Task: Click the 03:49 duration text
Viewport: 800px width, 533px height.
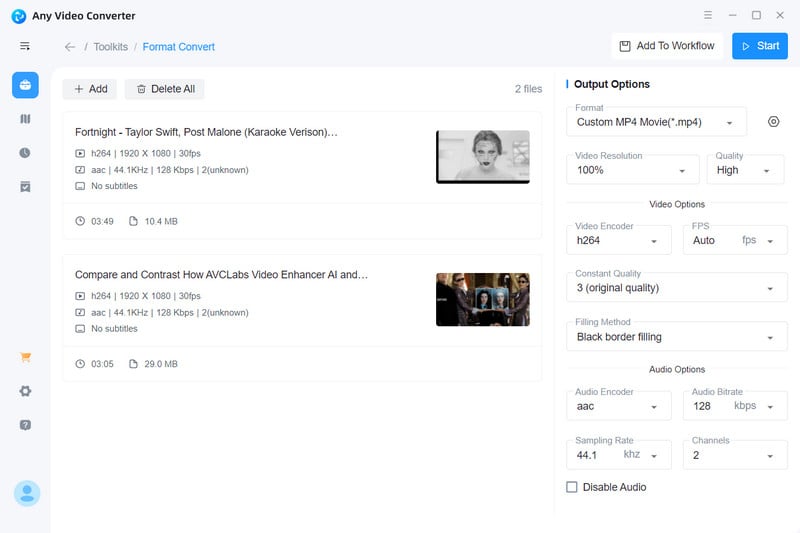Action: [x=102, y=221]
